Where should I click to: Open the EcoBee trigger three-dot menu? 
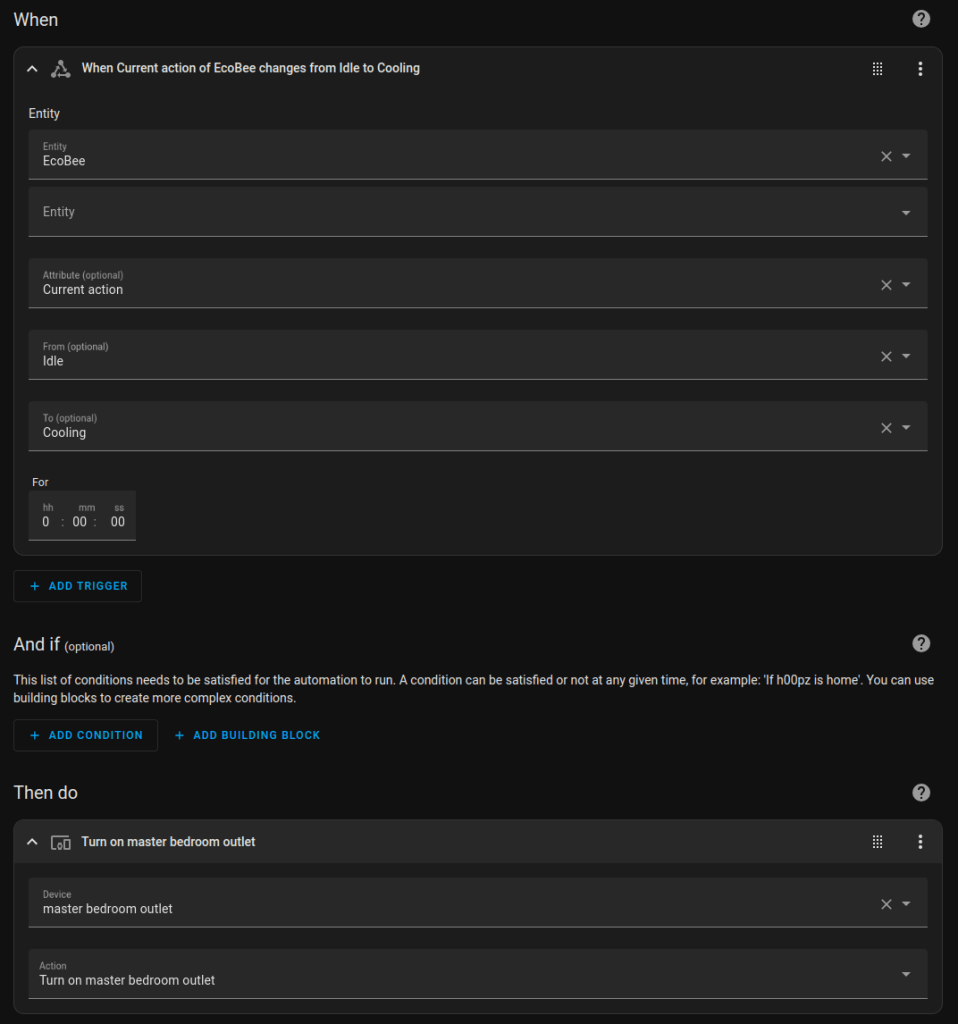pos(920,69)
